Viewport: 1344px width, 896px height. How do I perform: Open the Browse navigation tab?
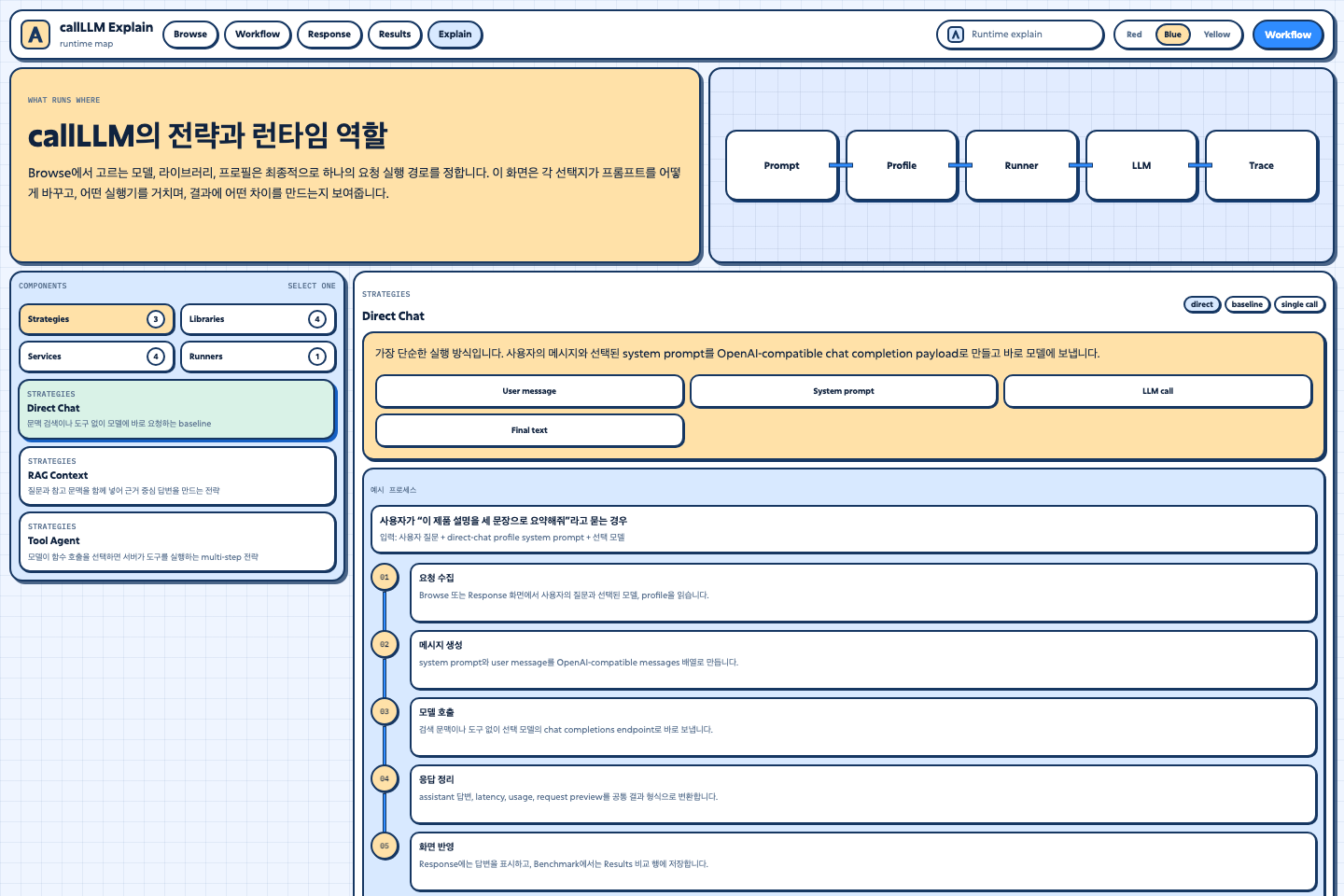point(190,35)
